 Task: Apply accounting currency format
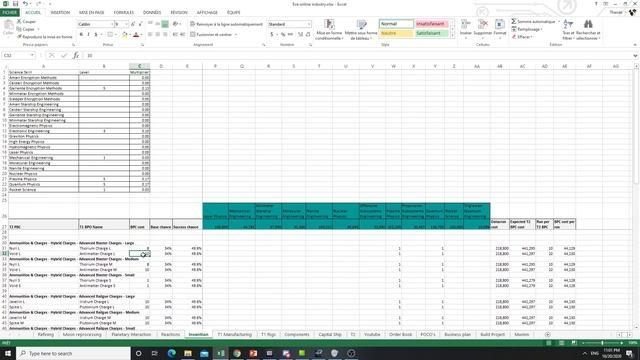click(272, 35)
